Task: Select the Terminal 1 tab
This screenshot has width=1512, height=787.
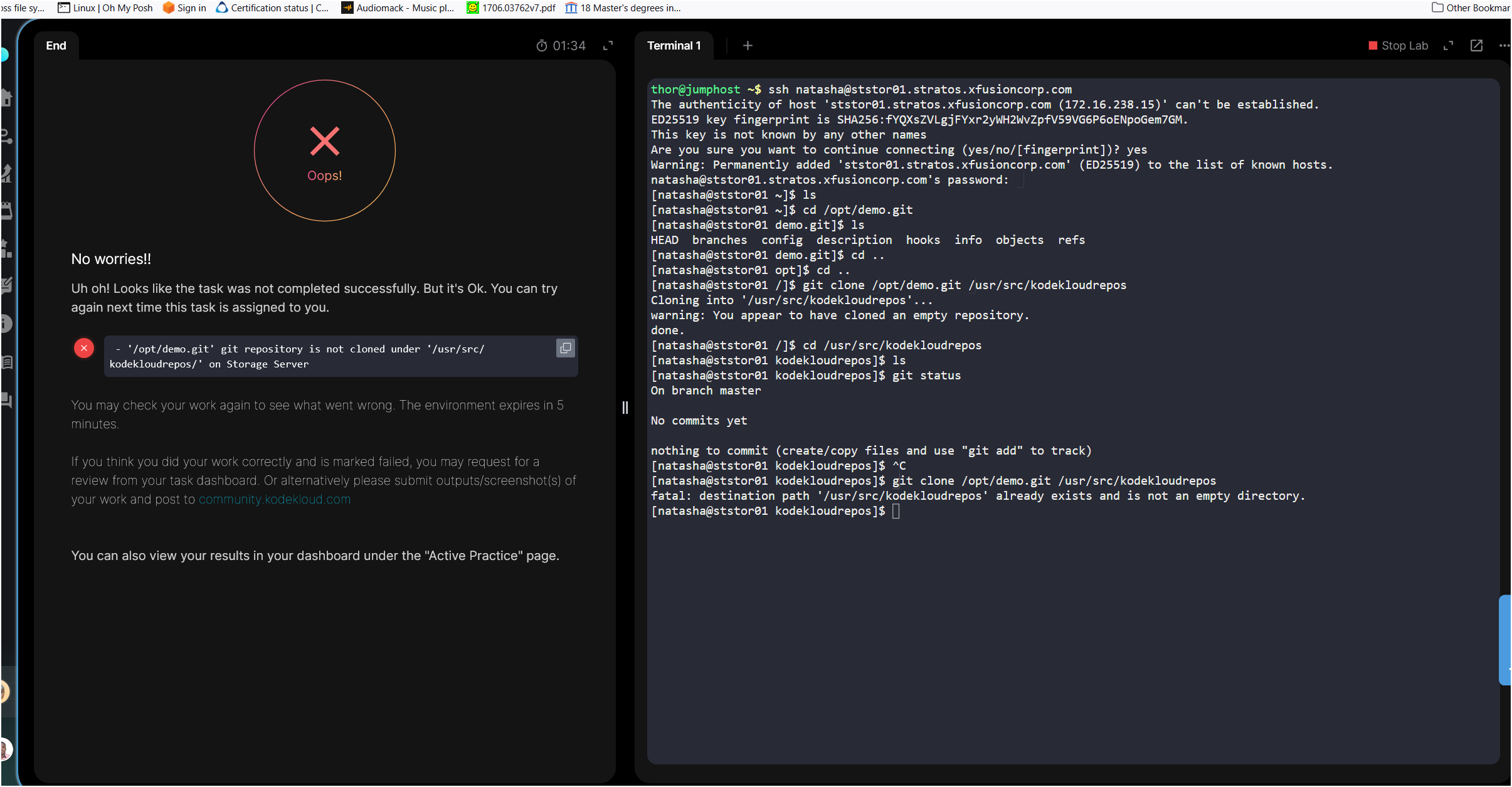Action: click(x=674, y=46)
